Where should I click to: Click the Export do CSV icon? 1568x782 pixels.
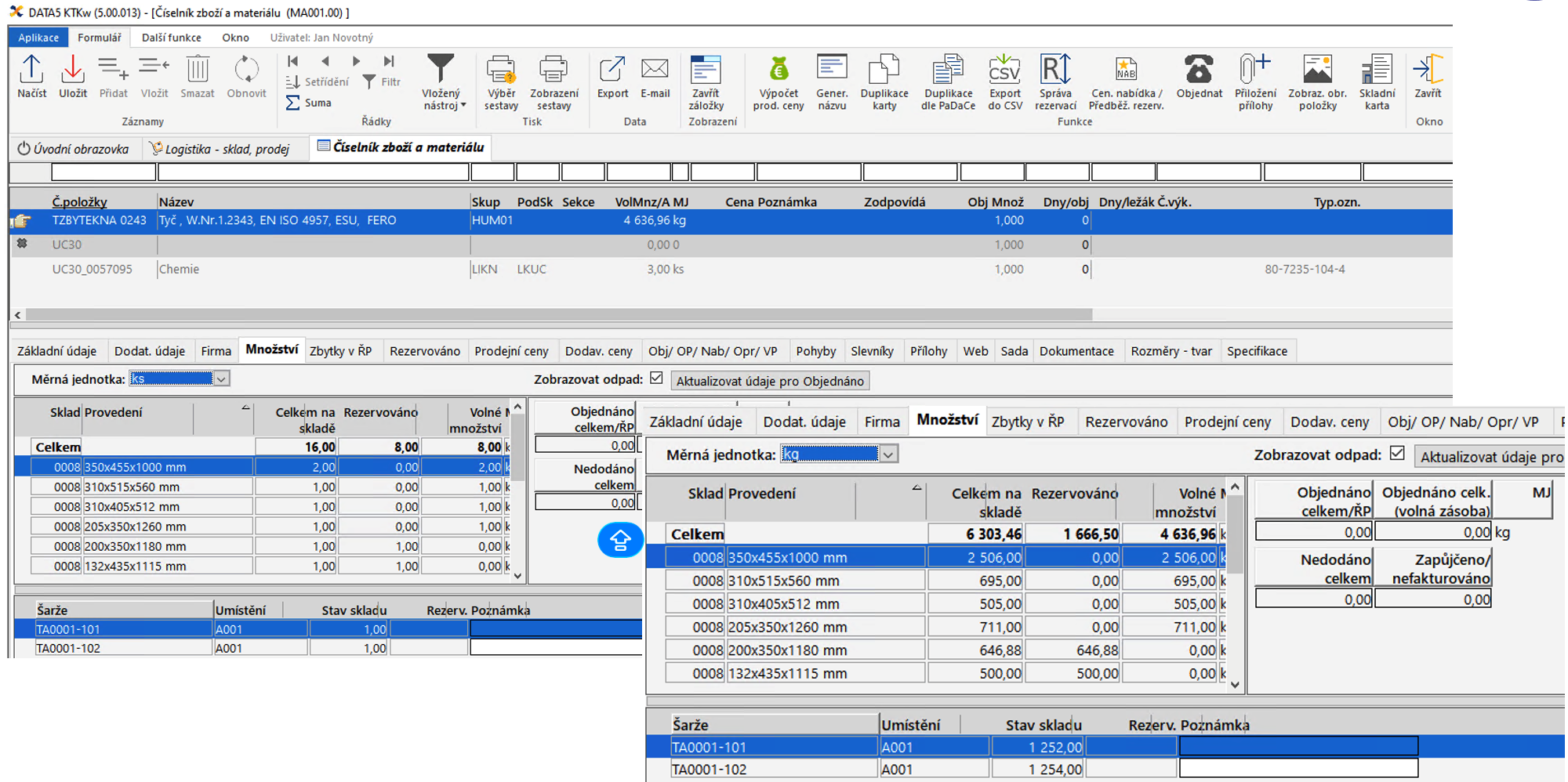coord(1004,71)
